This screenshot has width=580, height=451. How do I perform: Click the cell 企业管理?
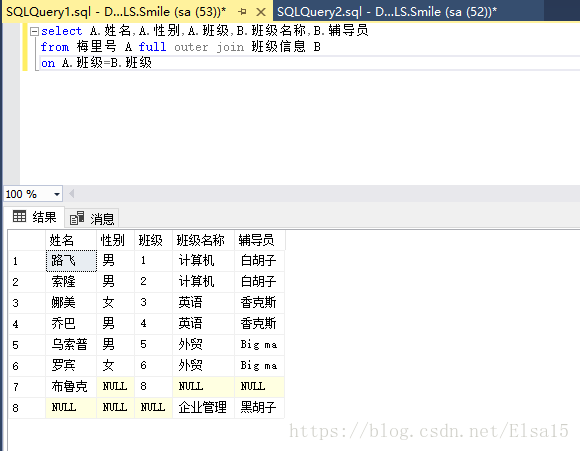[x=203, y=408]
